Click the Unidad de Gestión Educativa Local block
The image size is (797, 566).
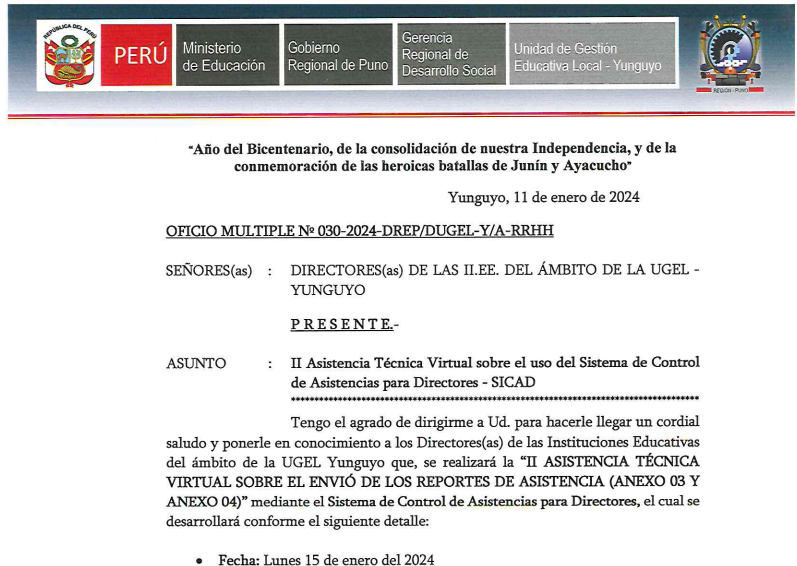590,56
